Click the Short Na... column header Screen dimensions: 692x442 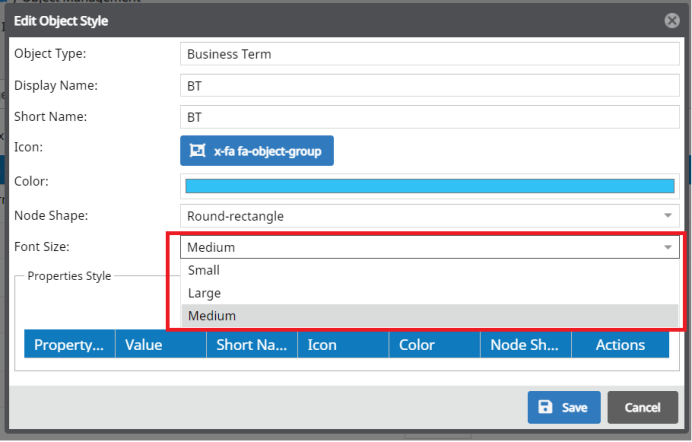[x=252, y=344]
